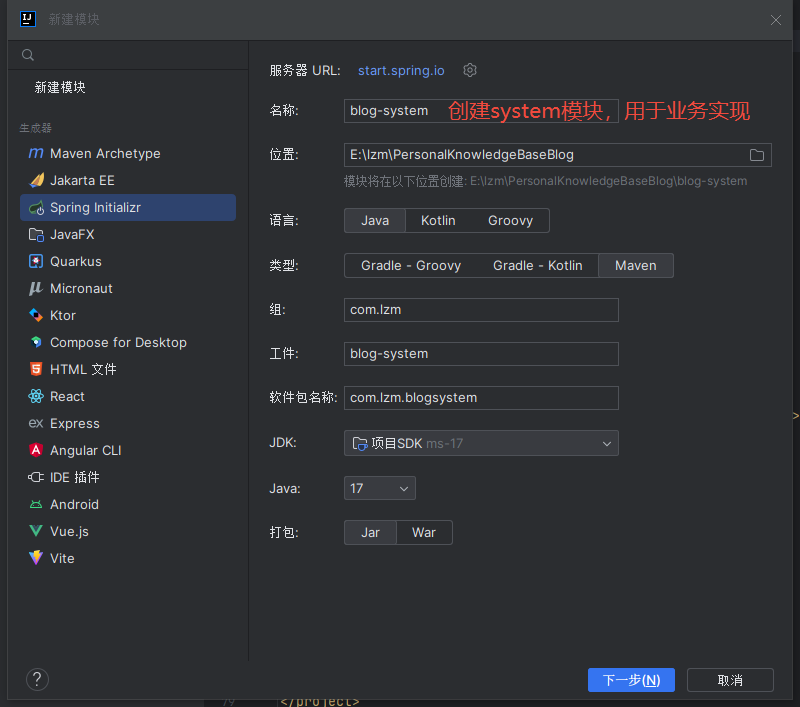Click the Angular CLI icon

coord(36,450)
